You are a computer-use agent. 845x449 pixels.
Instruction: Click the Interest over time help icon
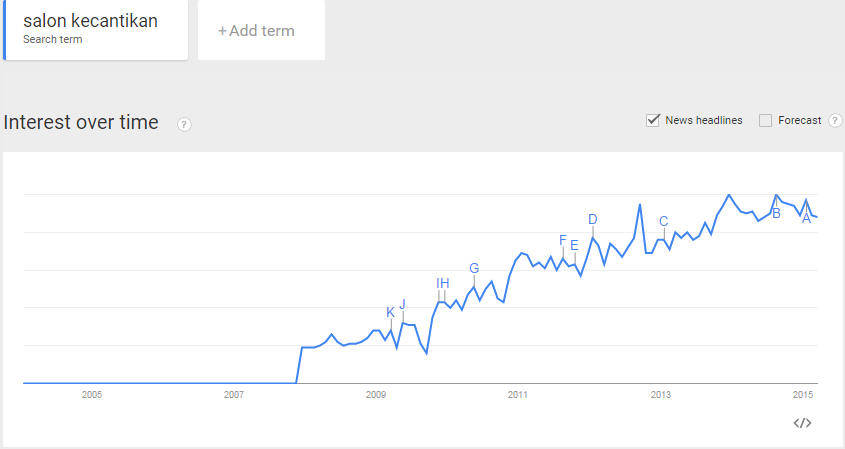click(x=184, y=125)
